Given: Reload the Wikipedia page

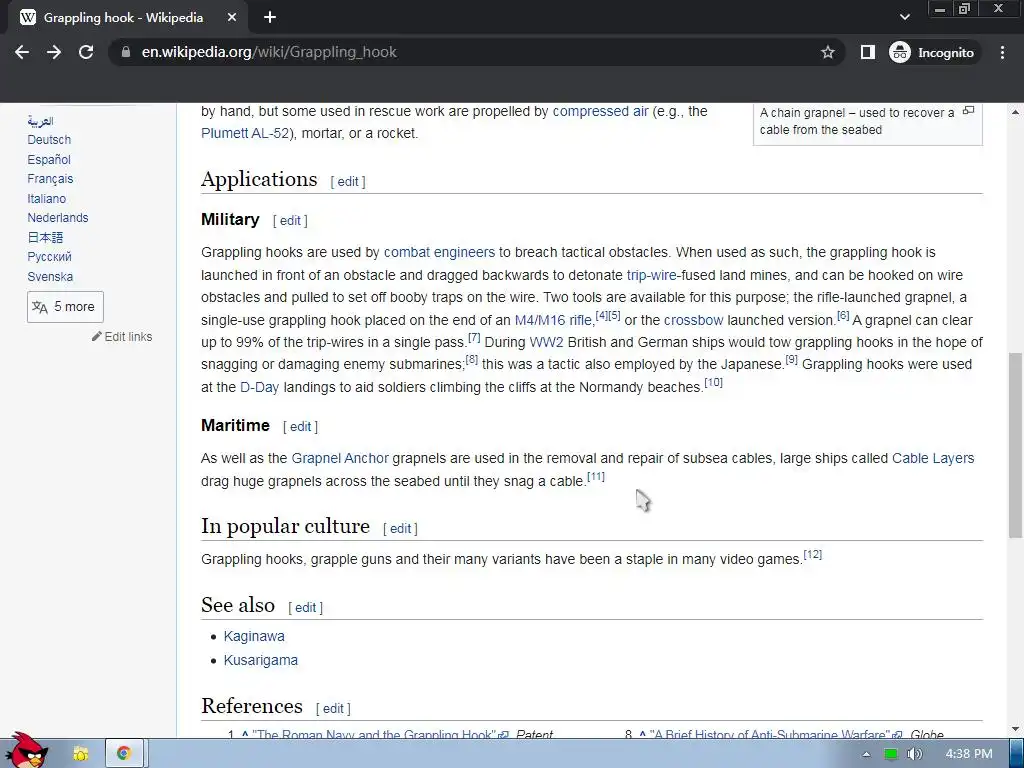Looking at the screenshot, I should (86, 52).
